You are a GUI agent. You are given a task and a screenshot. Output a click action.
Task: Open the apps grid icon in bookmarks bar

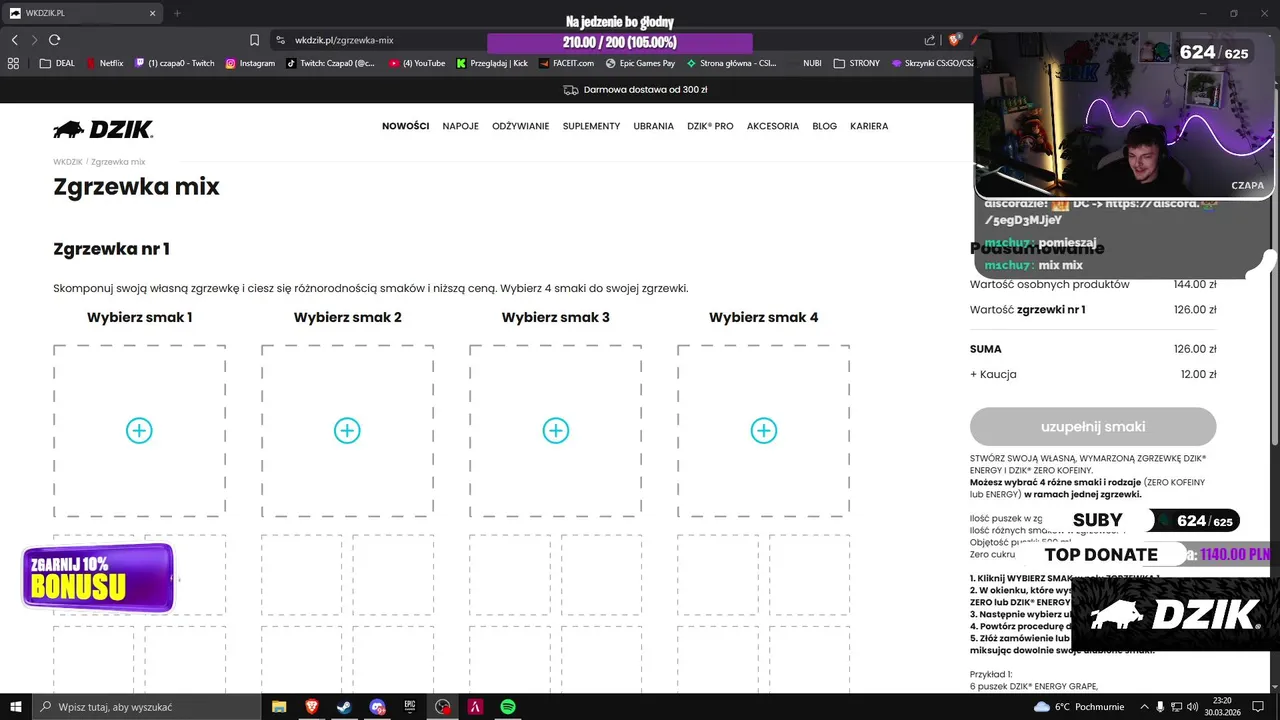[13, 63]
